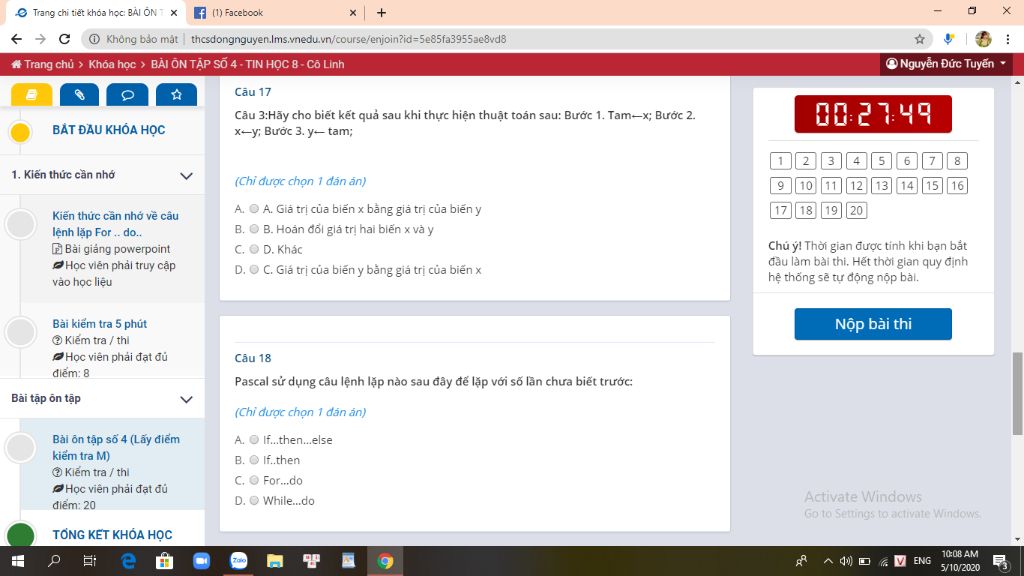Screen dimensions: 1024x576
Task: Open Chrome profile avatar
Action: click(983, 39)
